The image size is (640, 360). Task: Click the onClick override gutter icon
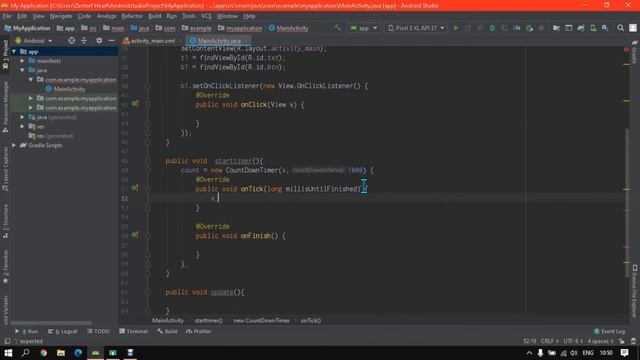coord(135,104)
